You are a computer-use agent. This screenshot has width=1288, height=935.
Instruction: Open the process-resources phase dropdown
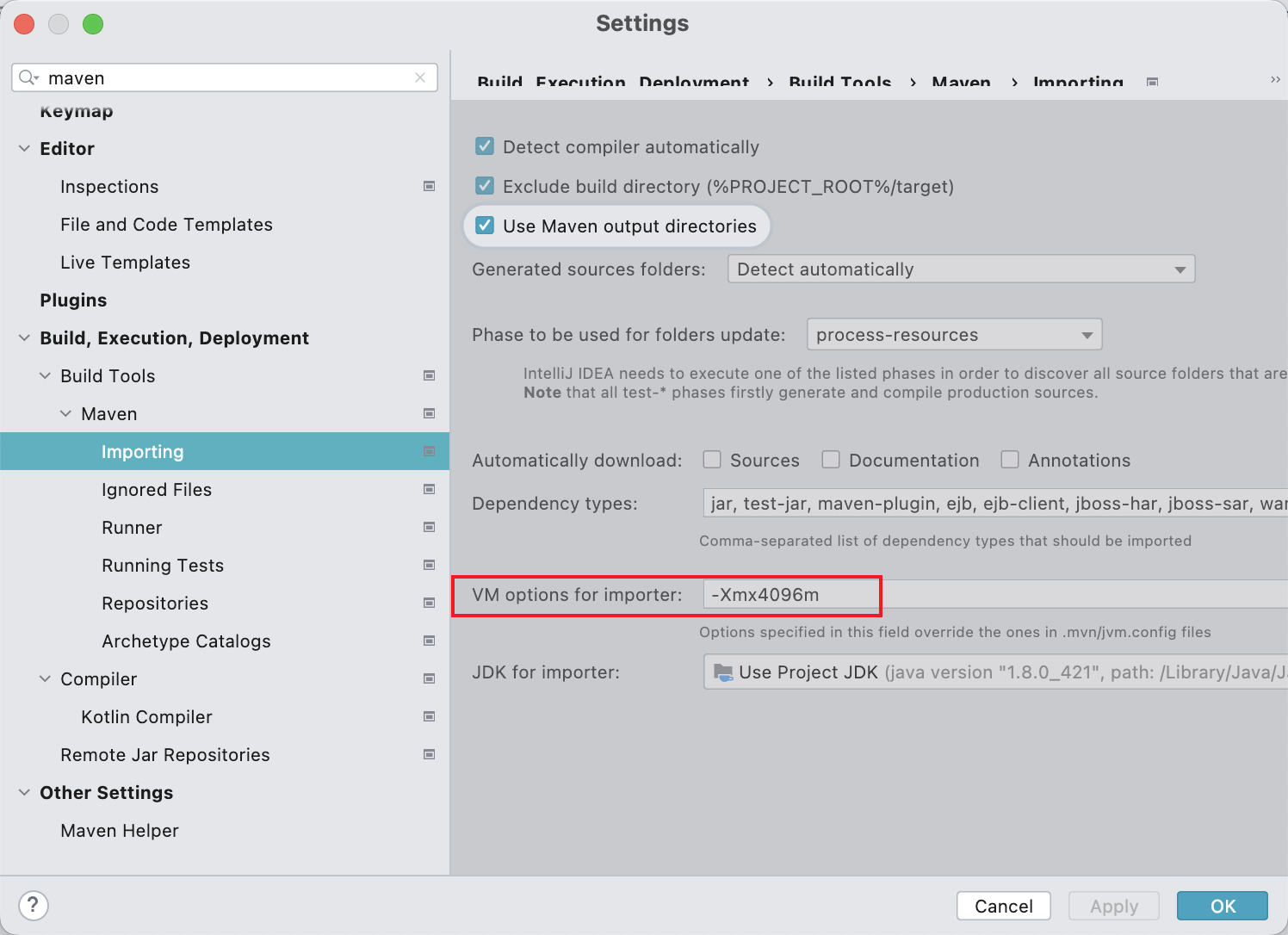pyautogui.click(x=954, y=335)
